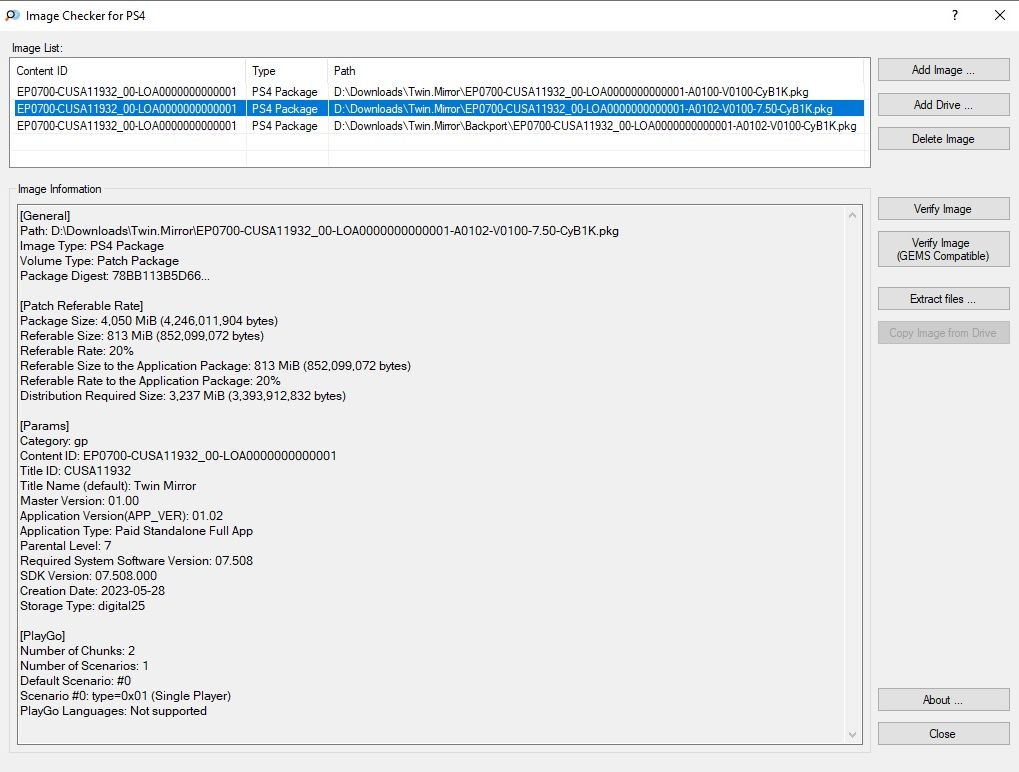Click the Add Drive button
Viewport: 1019px width, 772px height.
coord(943,105)
